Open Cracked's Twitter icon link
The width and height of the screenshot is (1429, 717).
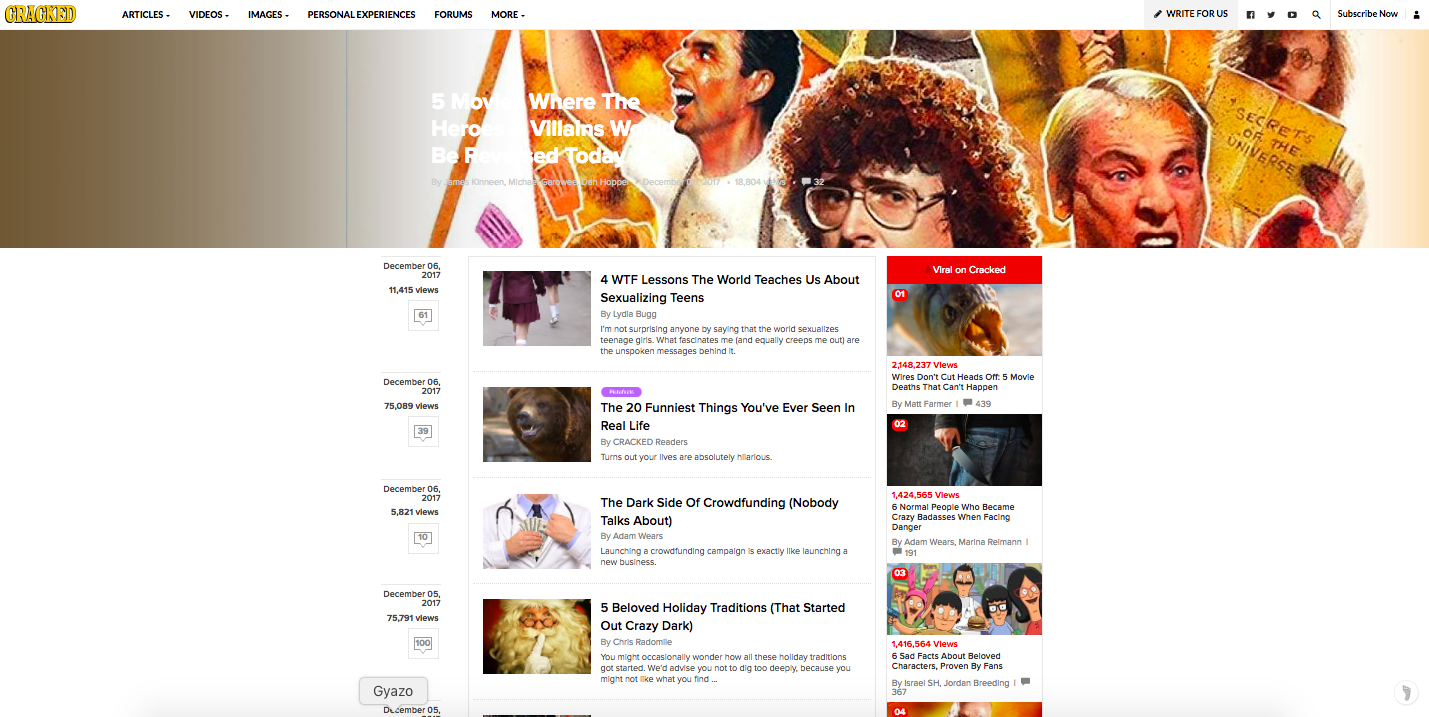click(x=1271, y=14)
